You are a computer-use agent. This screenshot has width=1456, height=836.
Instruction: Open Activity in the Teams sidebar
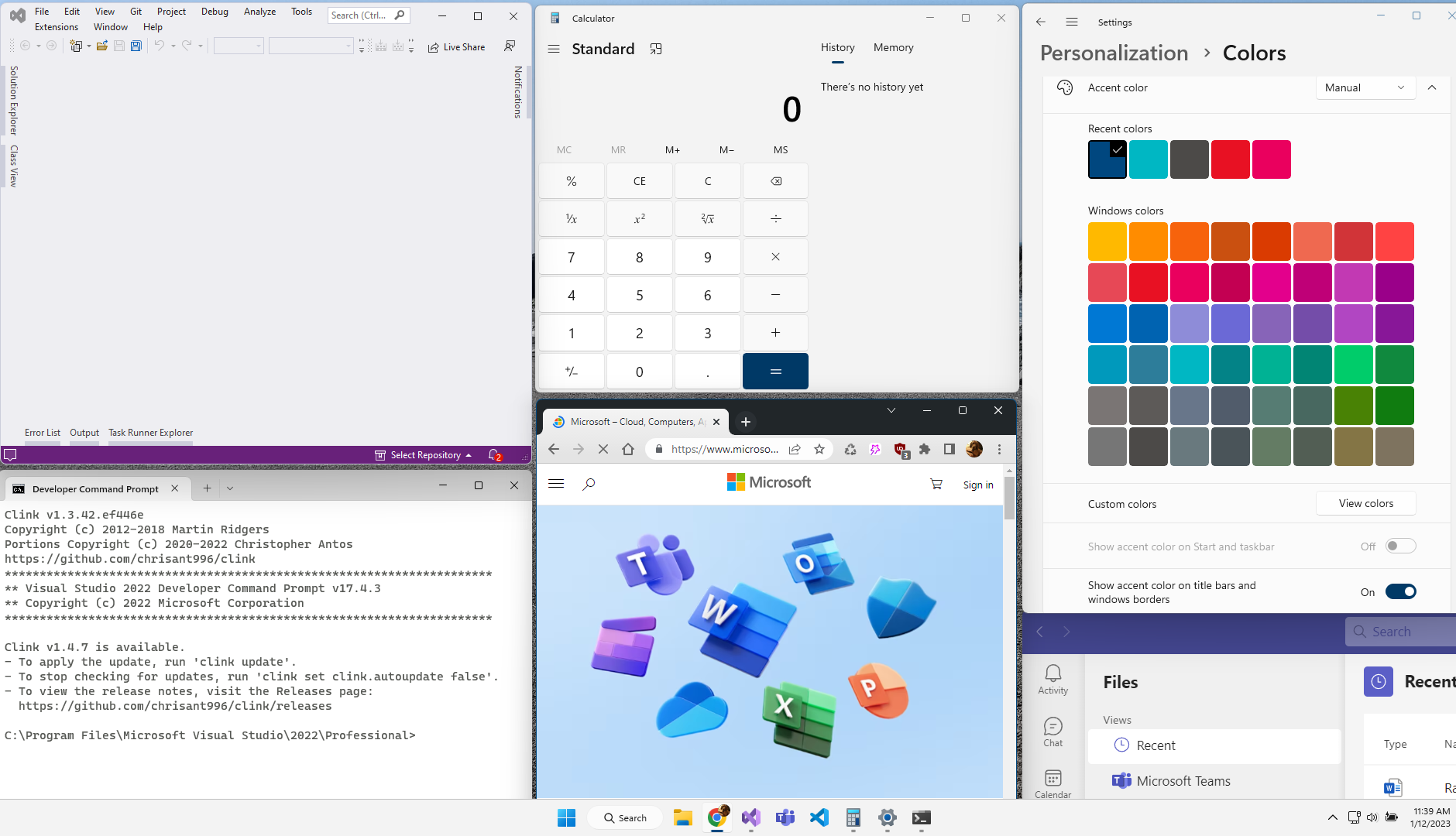tap(1053, 677)
